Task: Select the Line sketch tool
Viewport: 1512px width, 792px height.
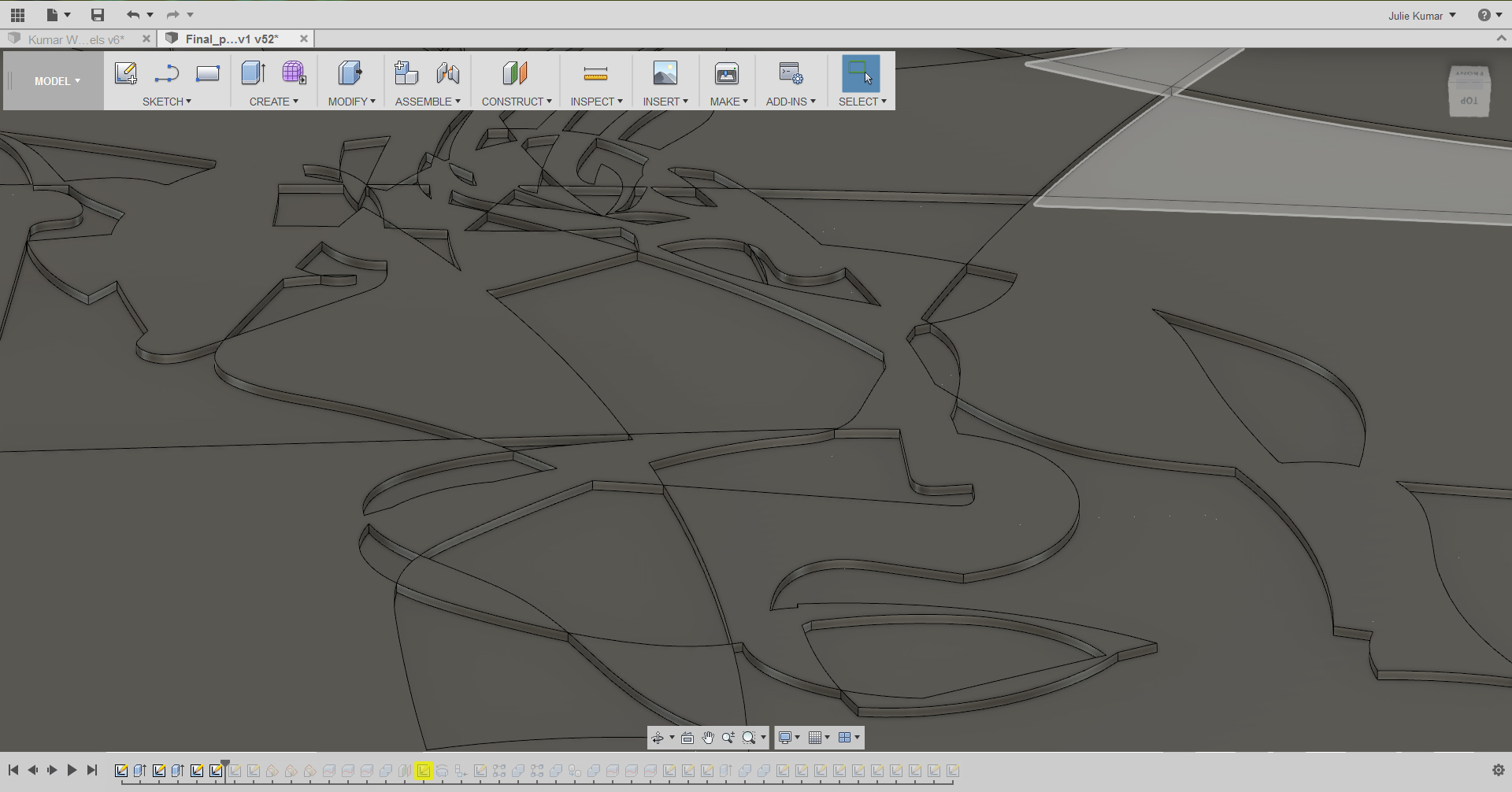Action: point(167,73)
